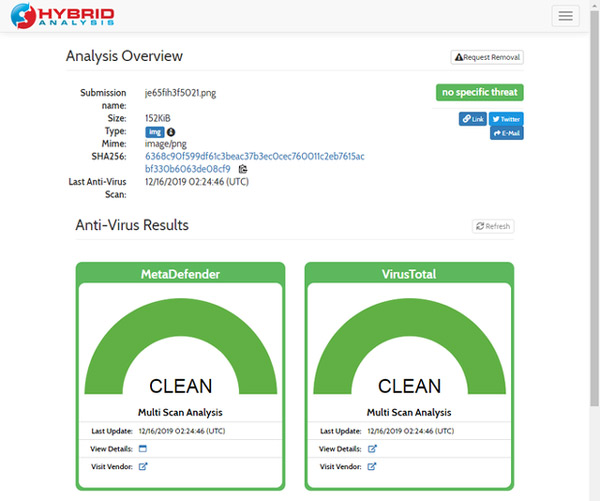This screenshot has width=600, height=501.
Task: Click the VirusTotal Last Update timestamp
Action: click(411, 431)
